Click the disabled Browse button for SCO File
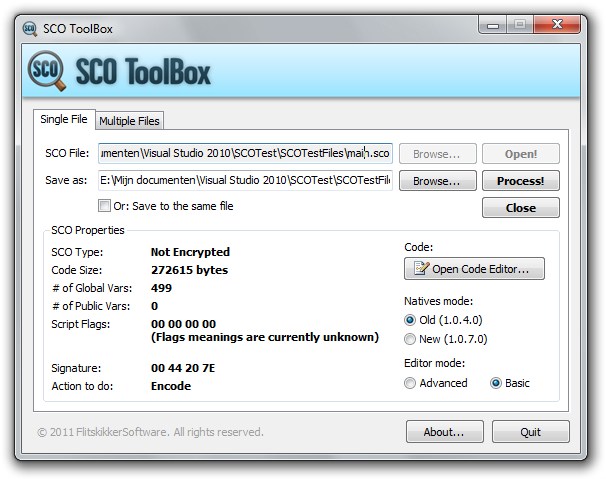This screenshot has height=479, width=606. coord(437,154)
